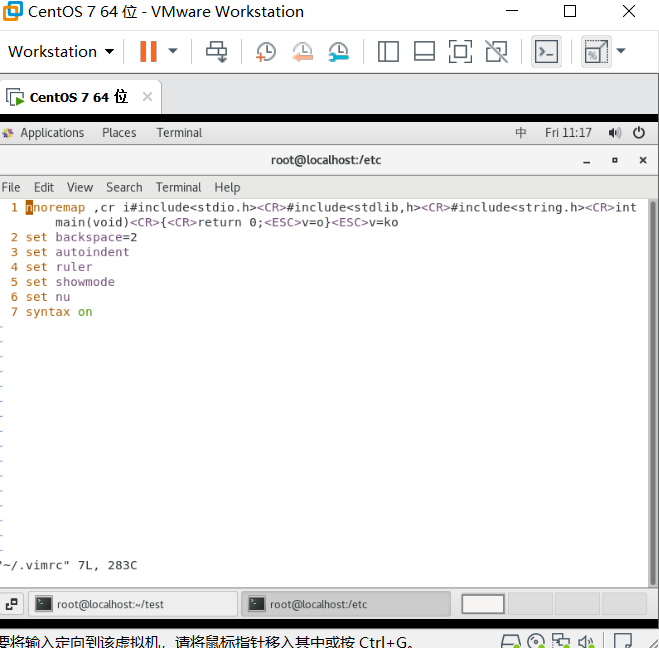The height and width of the screenshot is (648, 659).
Task: Click the 'set ruler' line
Action: click(x=59, y=267)
